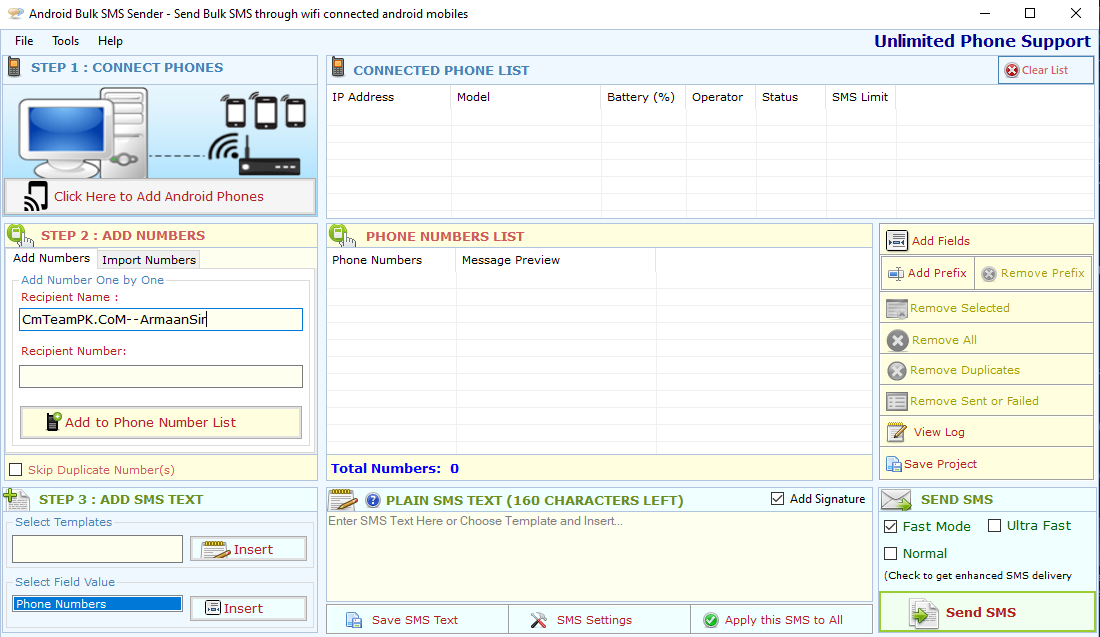Click the Operator column header

[x=721, y=97]
